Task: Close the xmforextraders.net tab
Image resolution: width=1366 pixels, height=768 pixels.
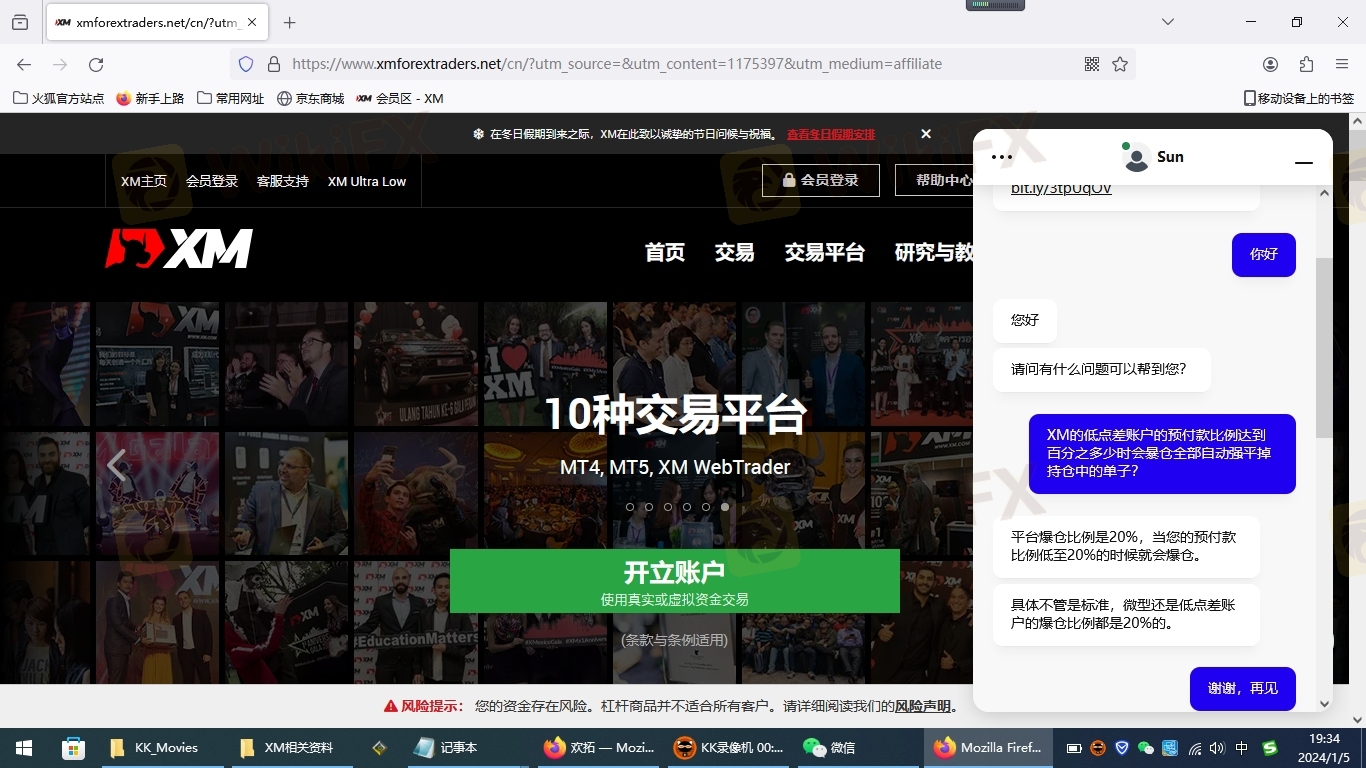Action: 250,22
